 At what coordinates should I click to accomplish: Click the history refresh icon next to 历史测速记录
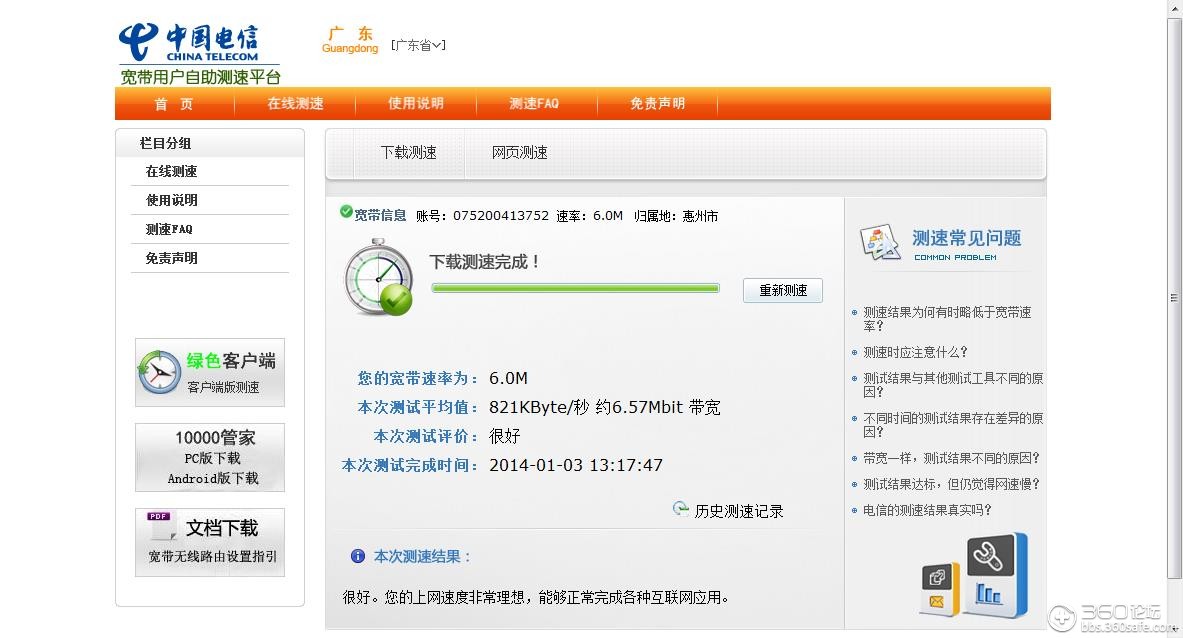[681, 509]
